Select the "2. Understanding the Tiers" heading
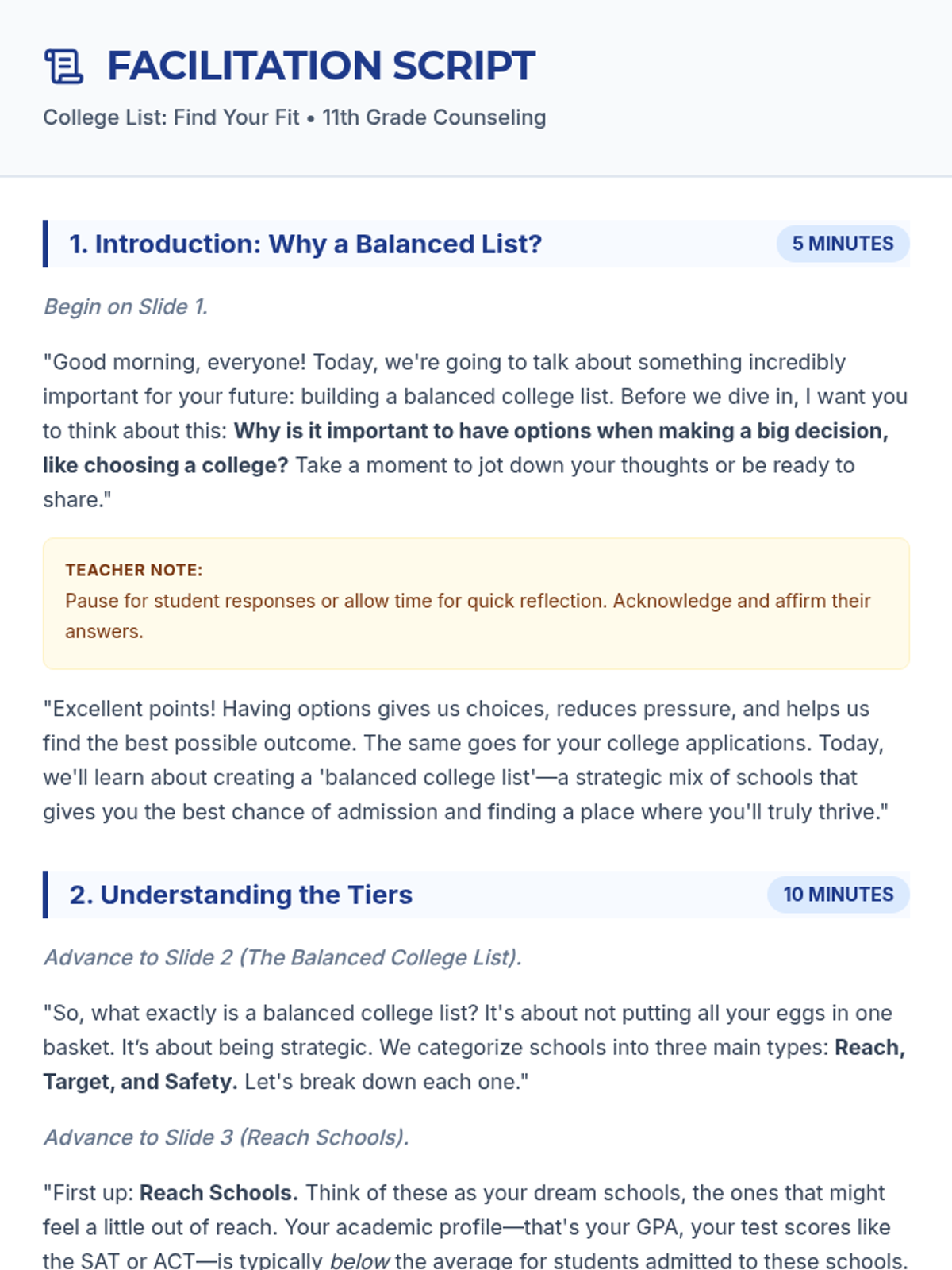Viewport: 952px width, 1270px height. click(x=240, y=895)
